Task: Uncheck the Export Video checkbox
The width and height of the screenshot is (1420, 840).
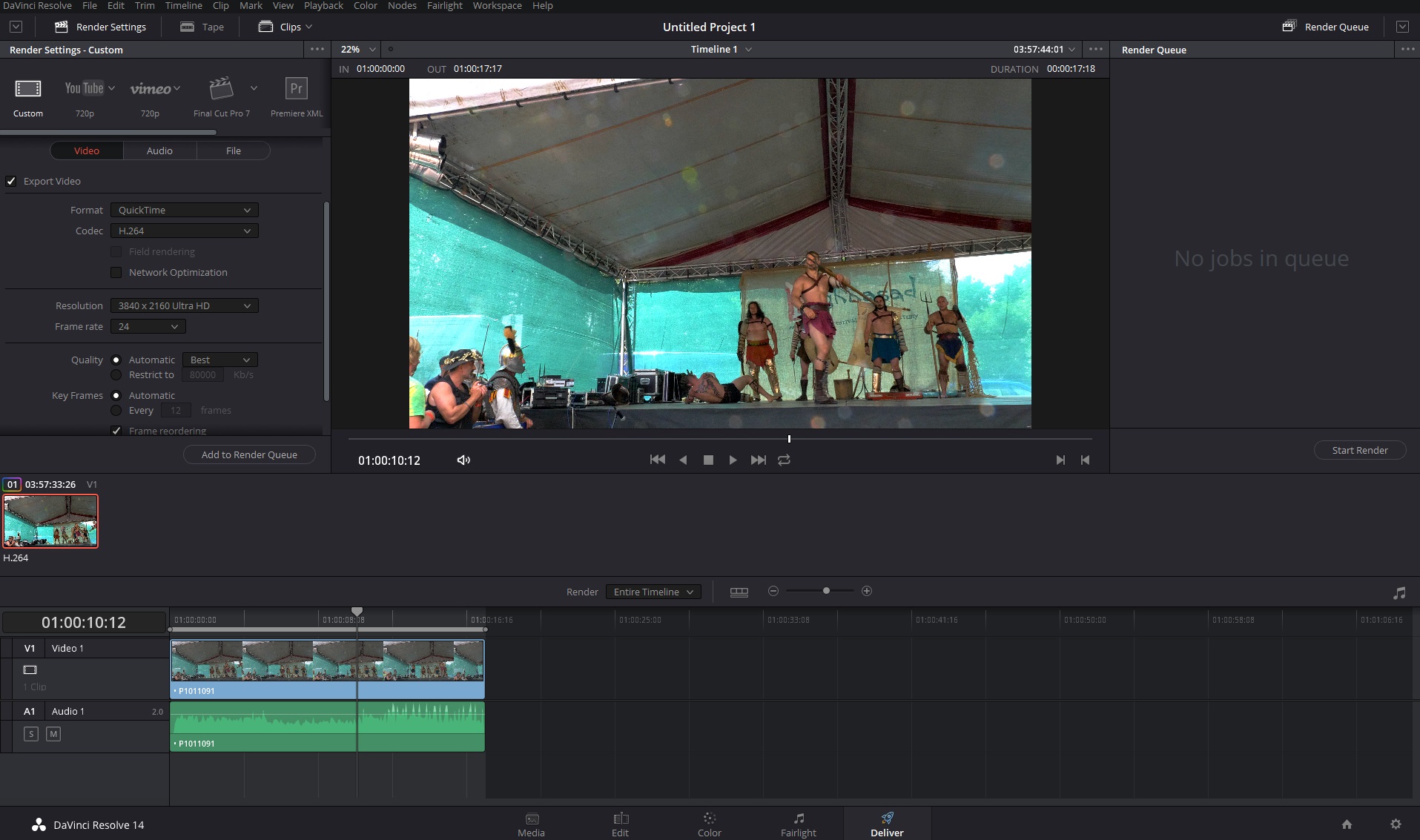Action: (11, 181)
